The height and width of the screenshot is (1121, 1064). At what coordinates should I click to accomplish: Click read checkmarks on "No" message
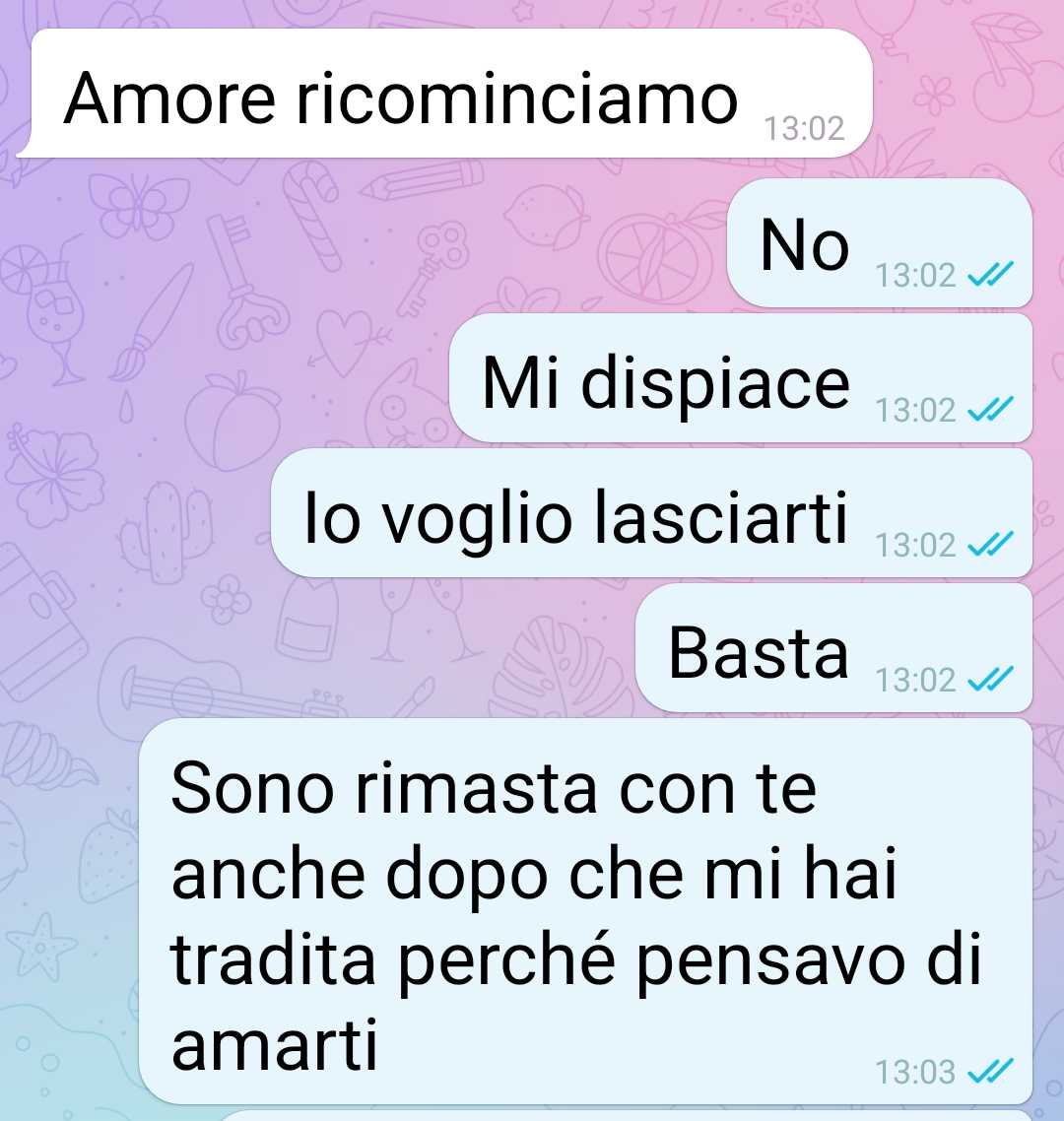(x=990, y=274)
